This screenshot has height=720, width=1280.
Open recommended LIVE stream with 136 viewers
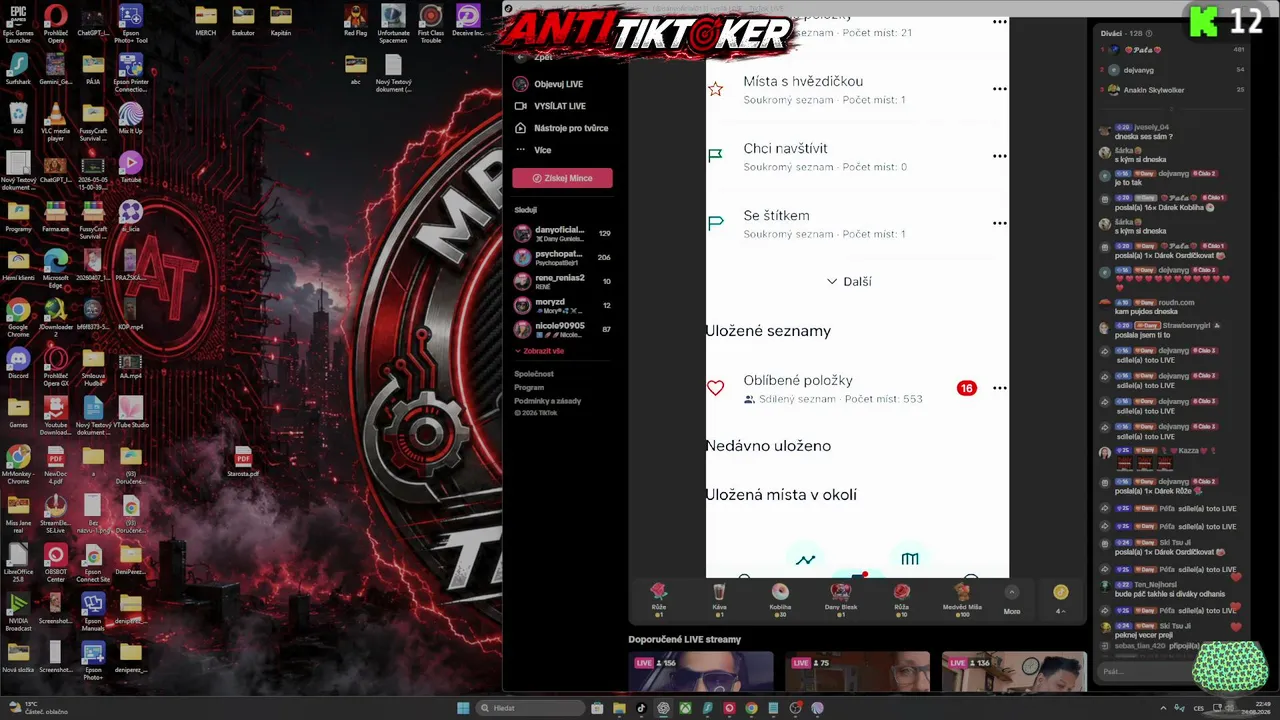(1014, 671)
